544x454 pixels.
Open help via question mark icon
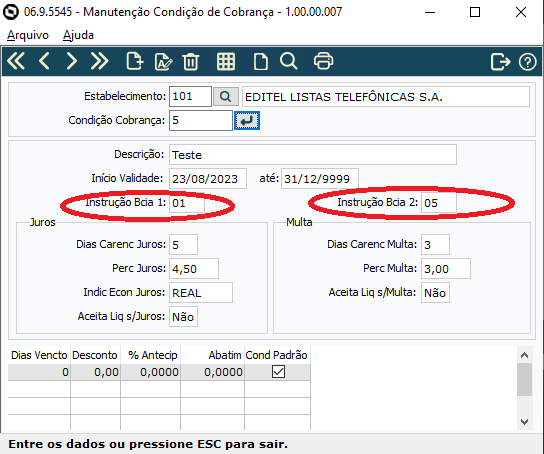[527, 62]
